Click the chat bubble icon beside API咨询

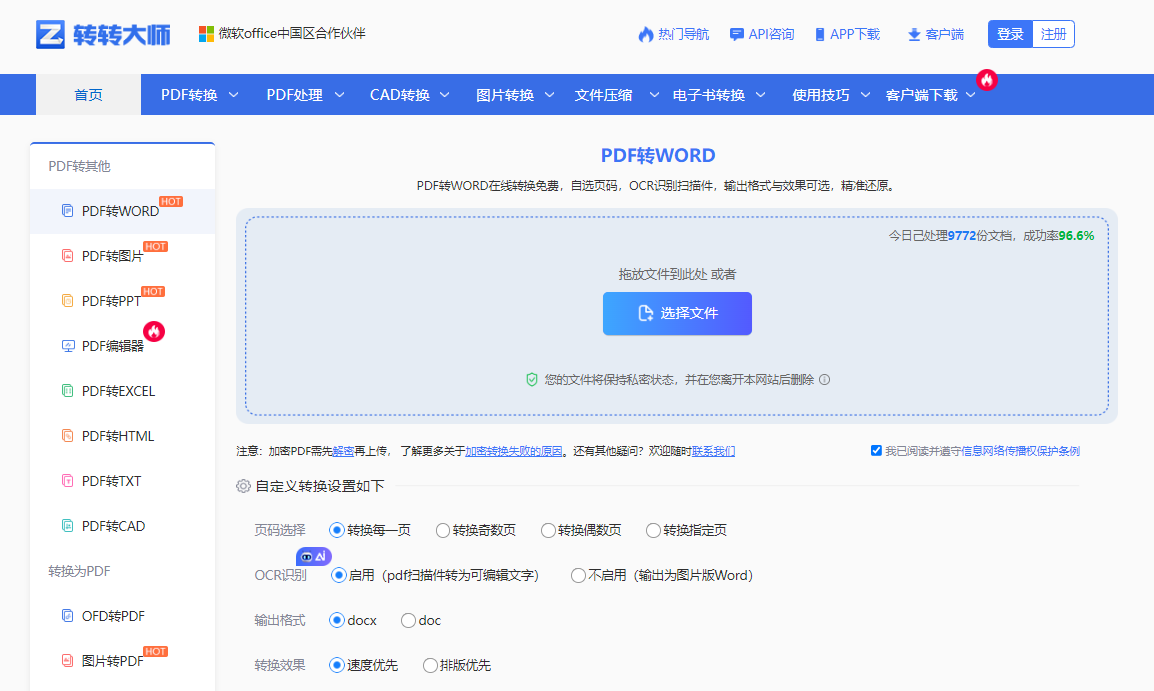(736, 35)
